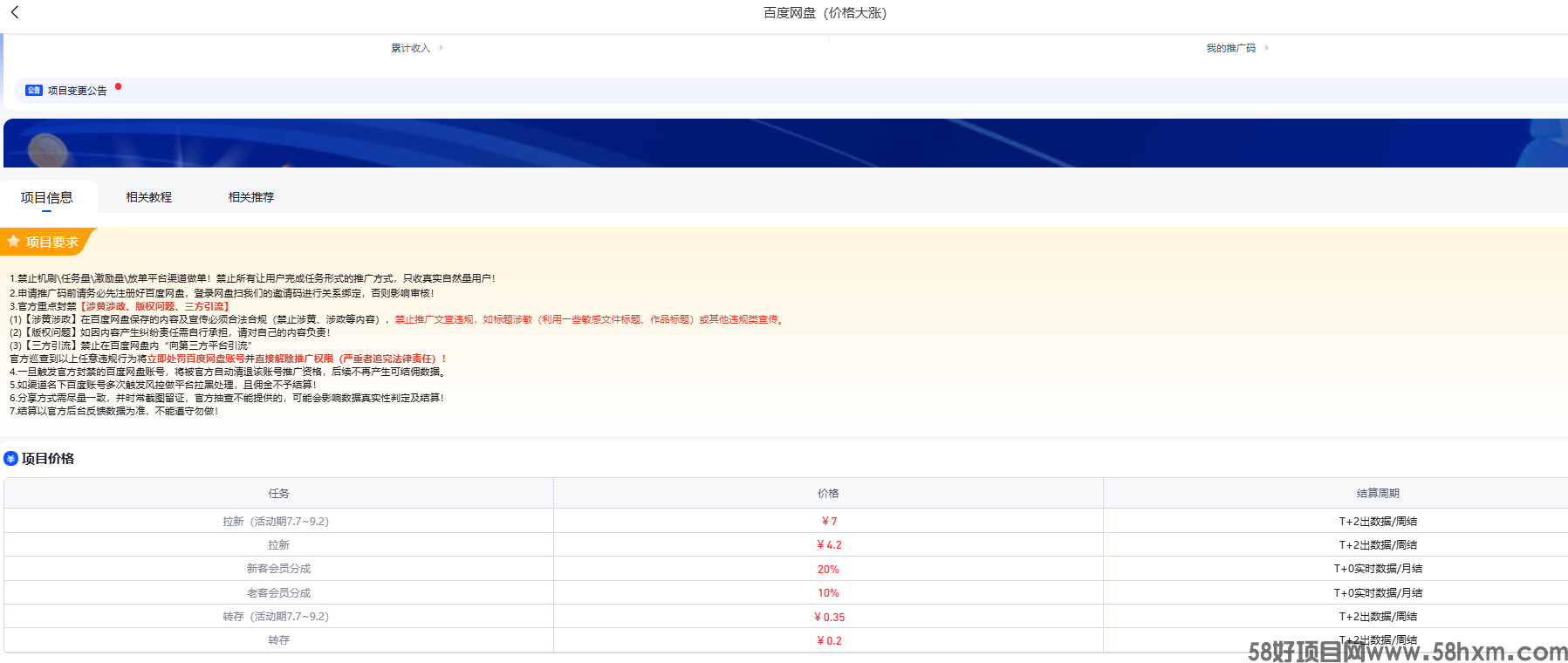This screenshot has width=1568, height=663.
Task: Click the blue promotional banner
Action: [785, 143]
